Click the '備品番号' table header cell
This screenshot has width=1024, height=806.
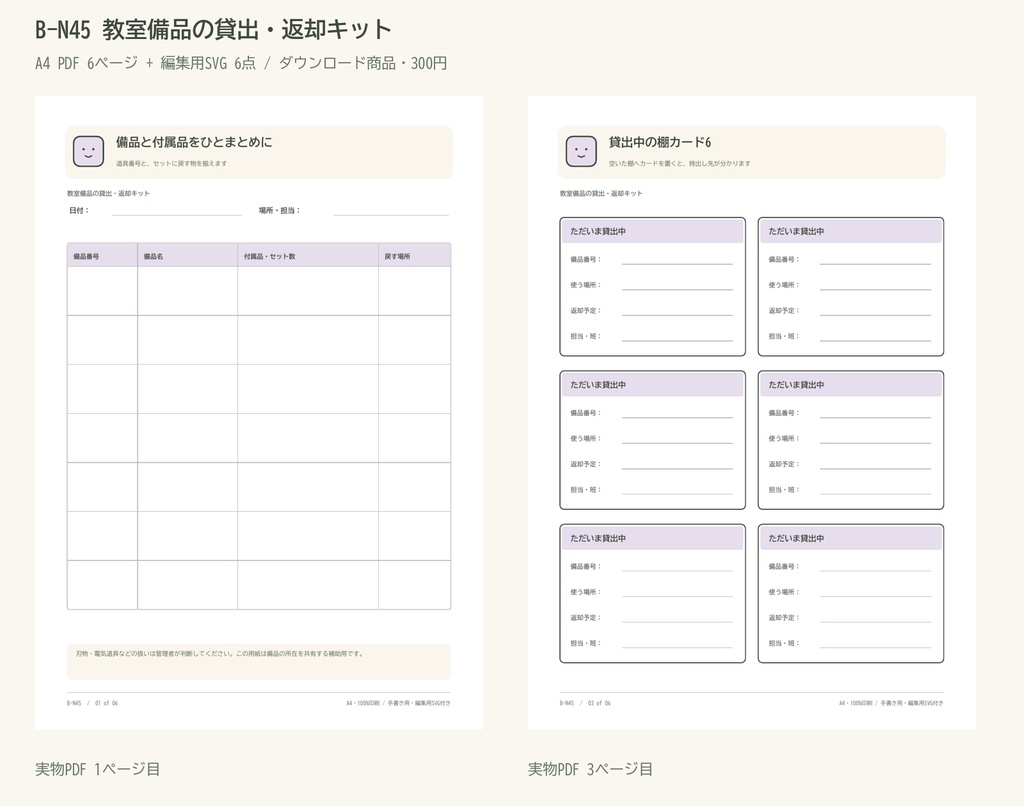pyautogui.click(x=102, y=255)
